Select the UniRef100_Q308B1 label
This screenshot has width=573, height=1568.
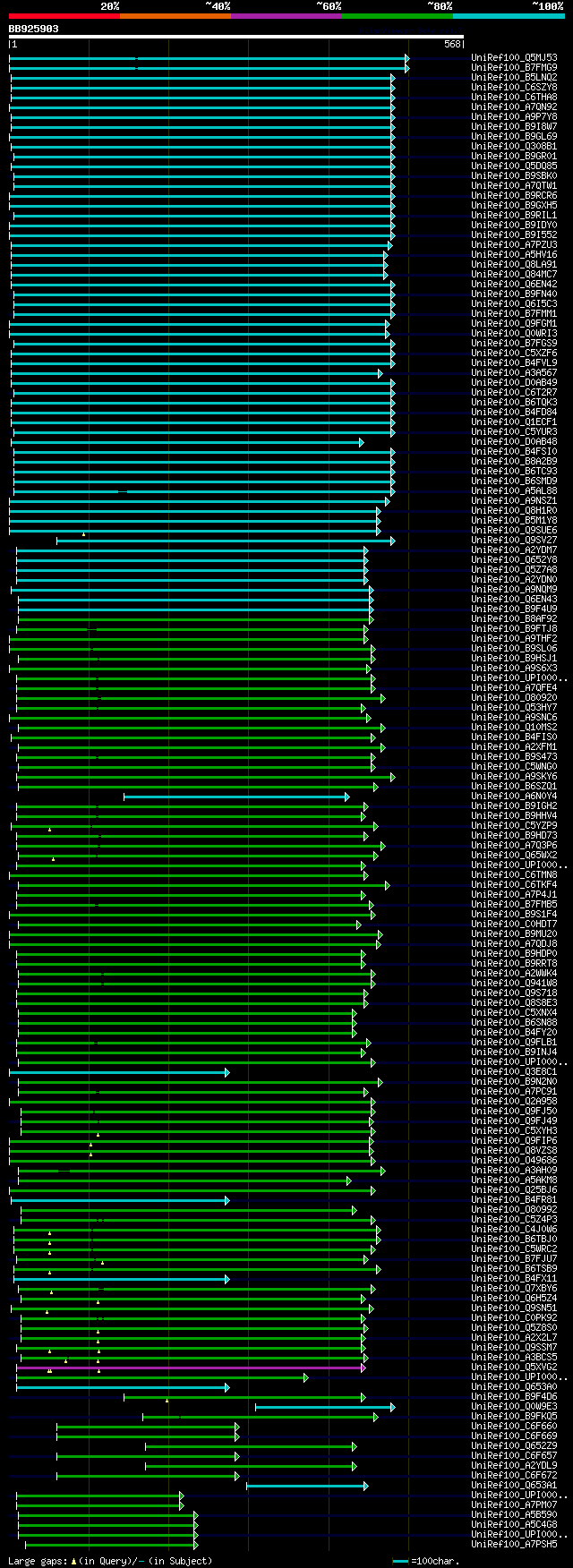click(514, 147)
